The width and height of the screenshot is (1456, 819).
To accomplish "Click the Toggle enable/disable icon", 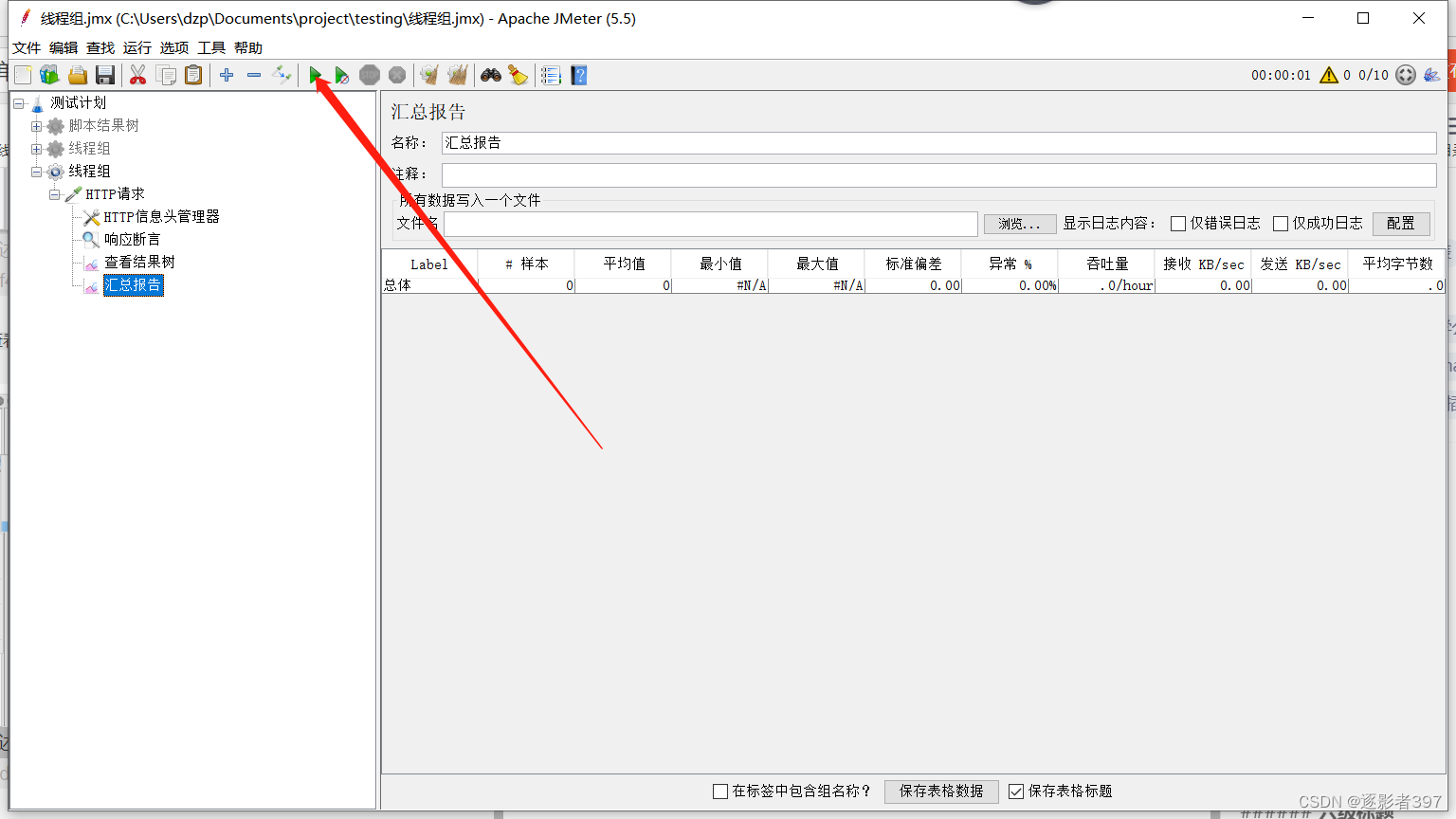I will (x=282, y=75).
